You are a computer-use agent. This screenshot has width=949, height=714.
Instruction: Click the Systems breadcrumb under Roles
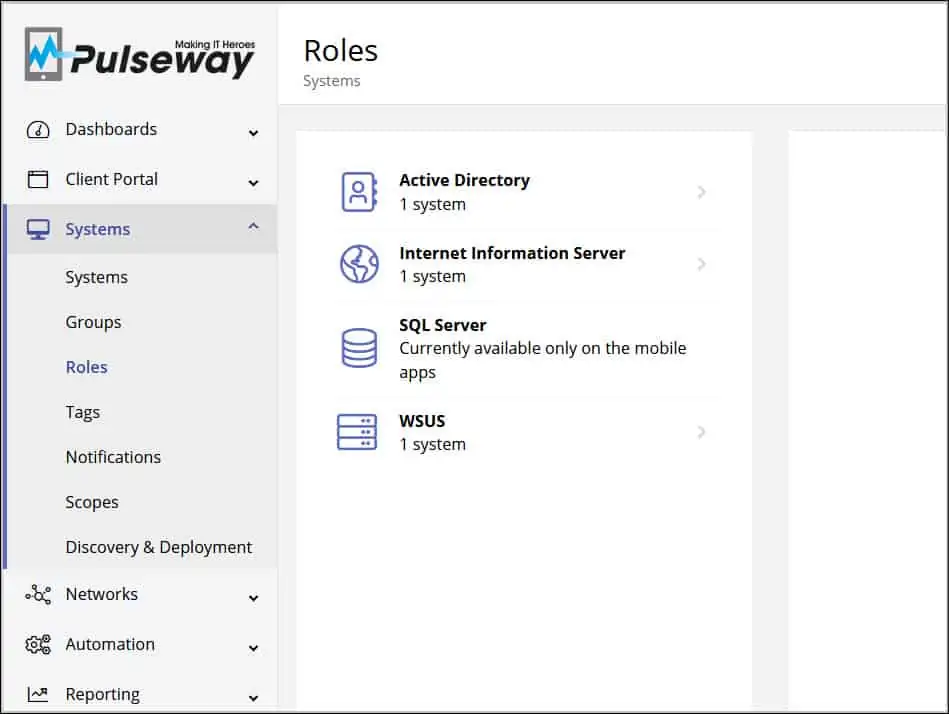[332, 81]
